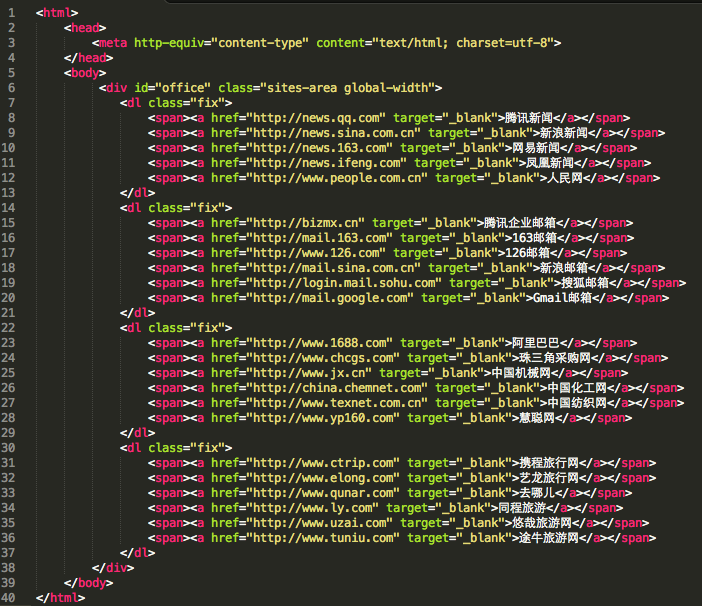Click the text 携程旅行网
This screenshot has width=702, height=606.
tap(549, 463)
